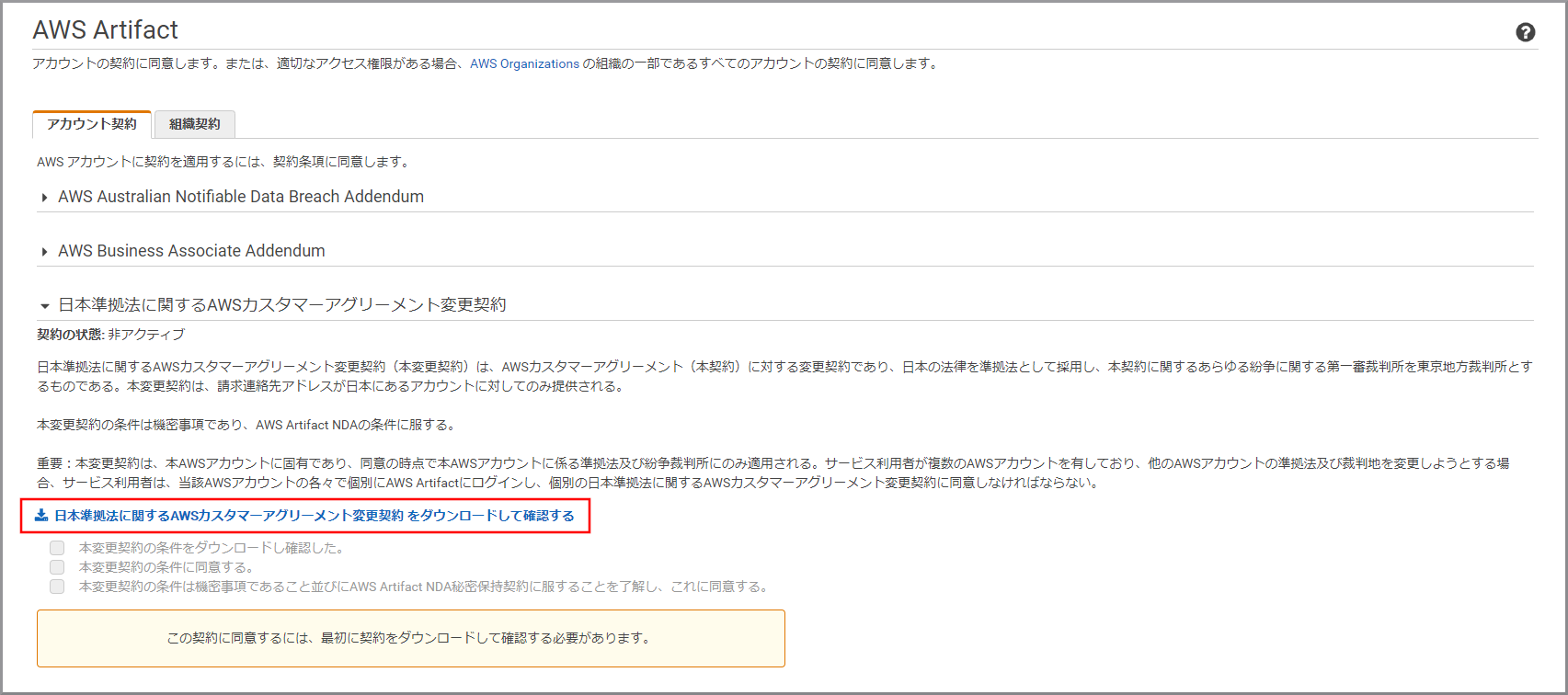Collapse arrow for 日本準拠法に関するAWSカスタマーアグリーメント変更契約
Screen dimensions: 1568x695
[x=44, y=306]
